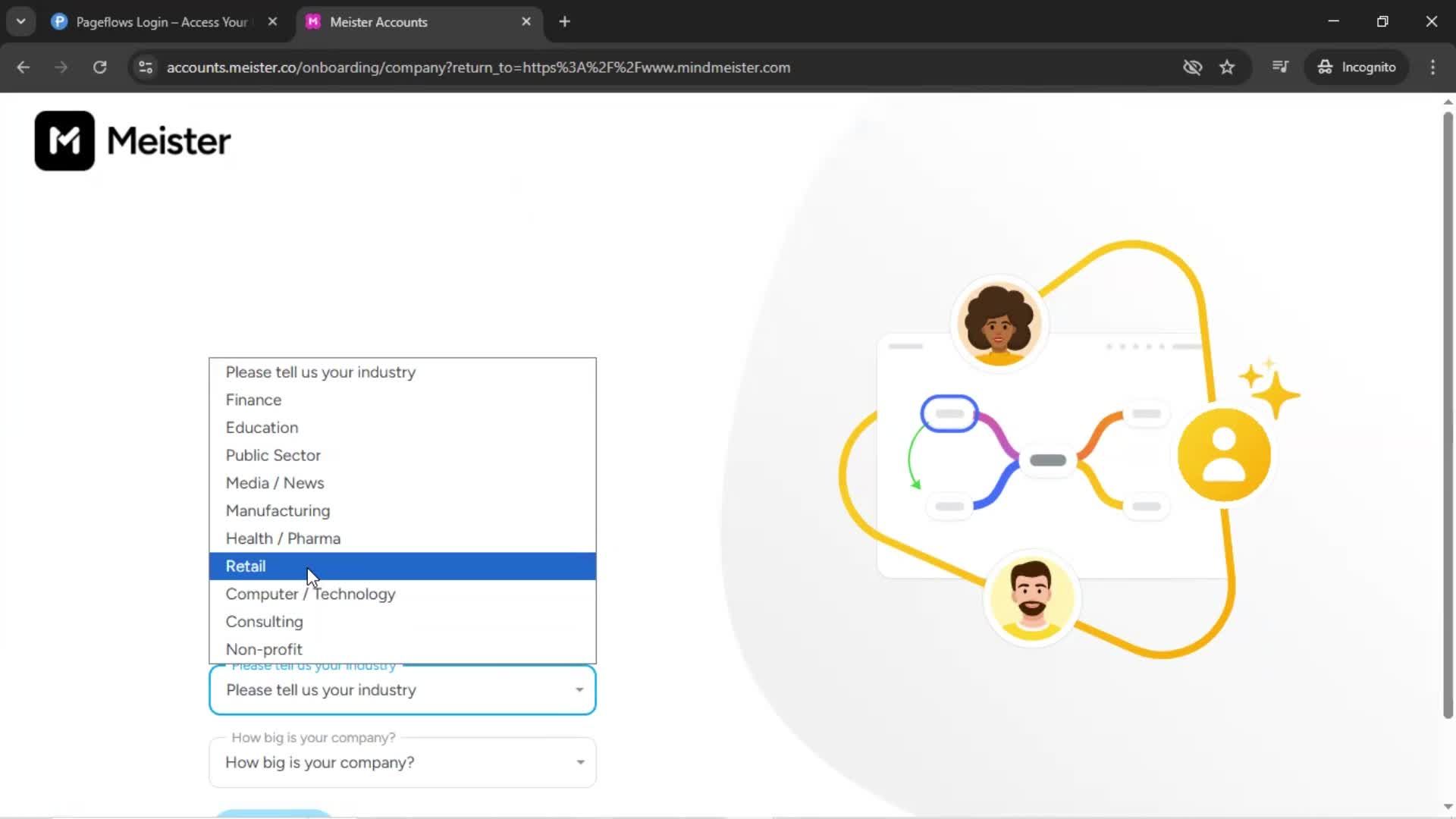Reload the current page
Screen dimensions: 1456x819
coord(99,67)
